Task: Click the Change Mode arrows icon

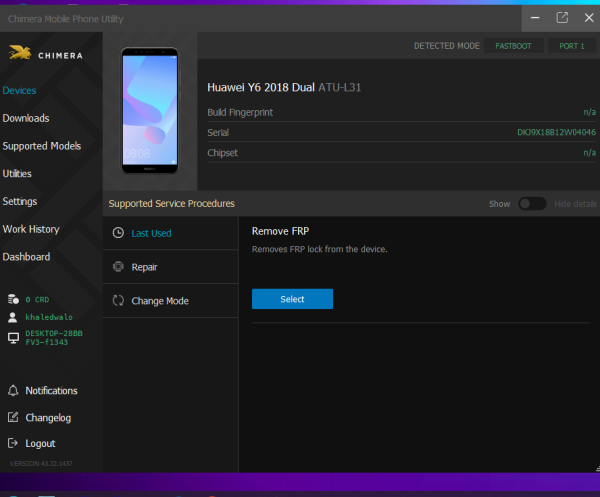Action: pos(118,301)
